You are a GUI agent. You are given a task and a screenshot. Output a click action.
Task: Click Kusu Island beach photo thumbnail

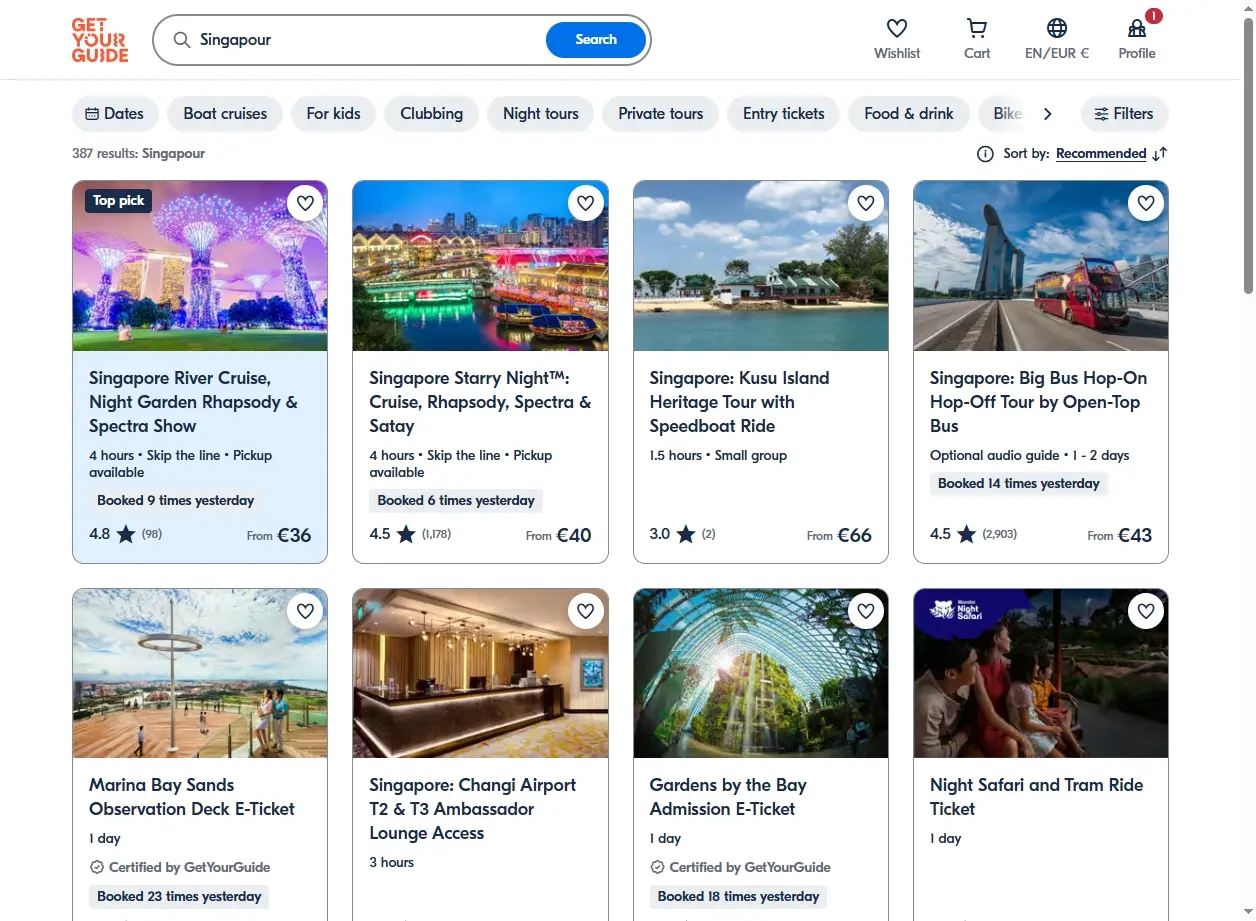761,266
